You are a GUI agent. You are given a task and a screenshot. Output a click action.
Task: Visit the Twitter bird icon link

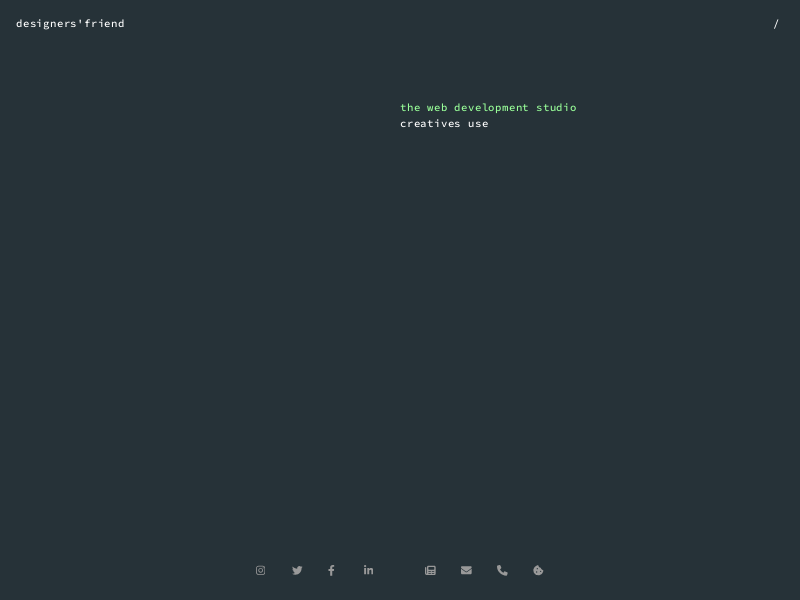(297, 570)
